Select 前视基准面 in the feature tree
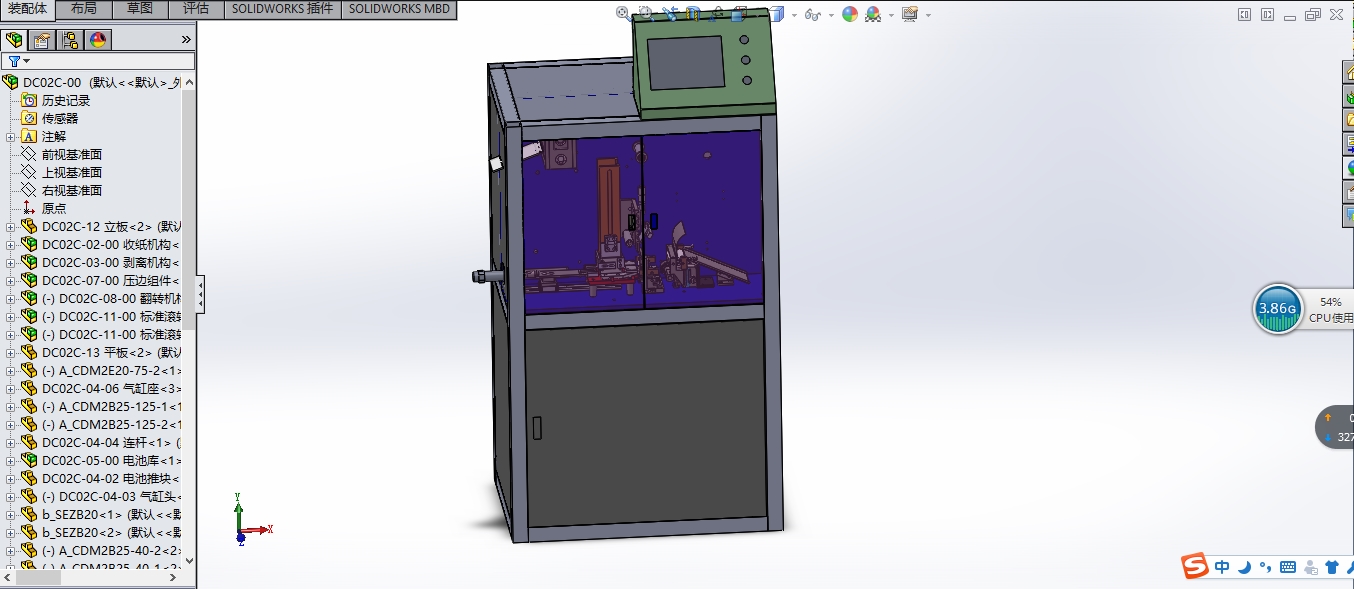 (71, 155)
